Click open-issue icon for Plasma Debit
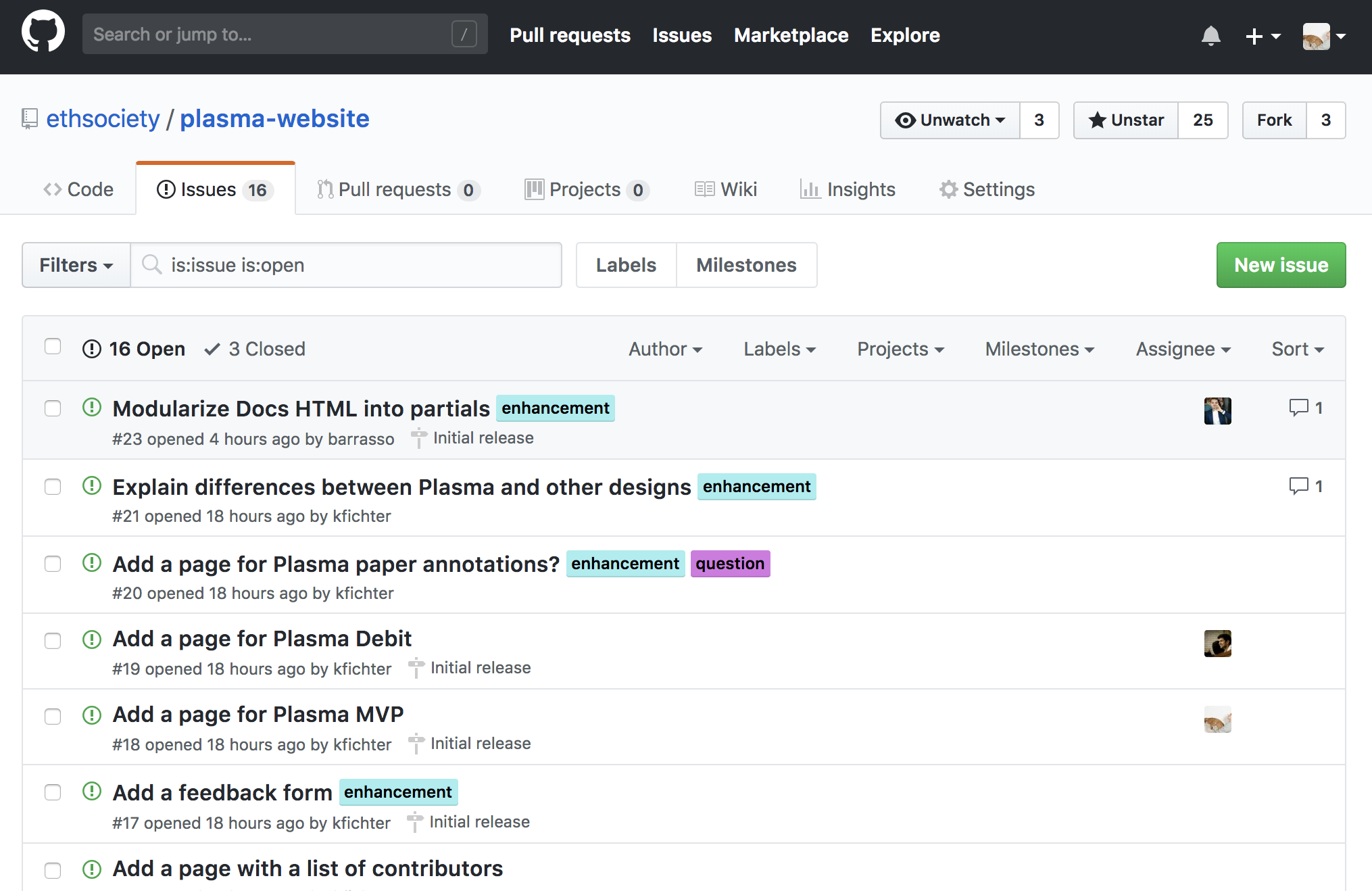 click(92, 639)
